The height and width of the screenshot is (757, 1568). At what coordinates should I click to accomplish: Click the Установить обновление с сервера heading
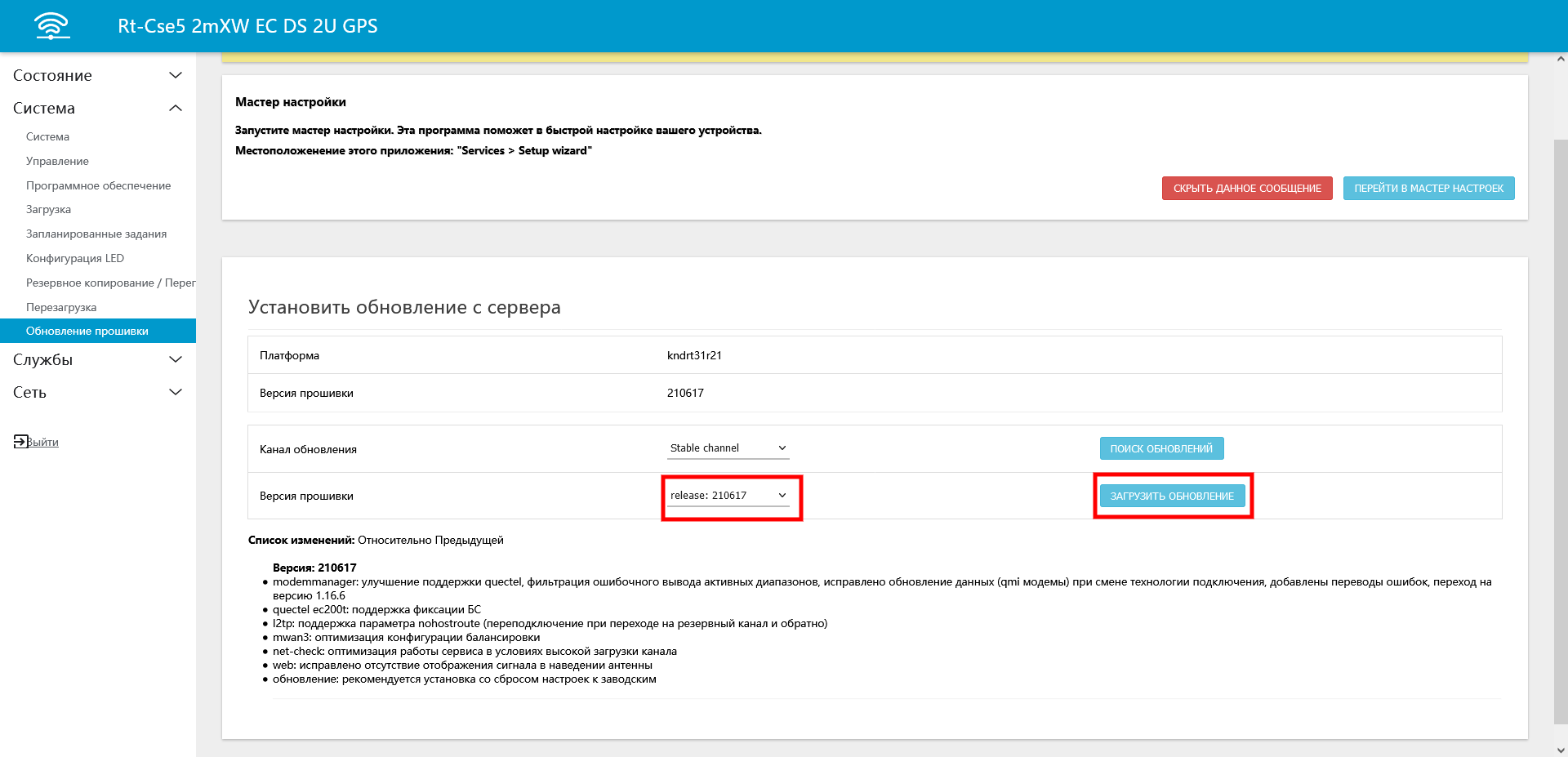(404, 307)
